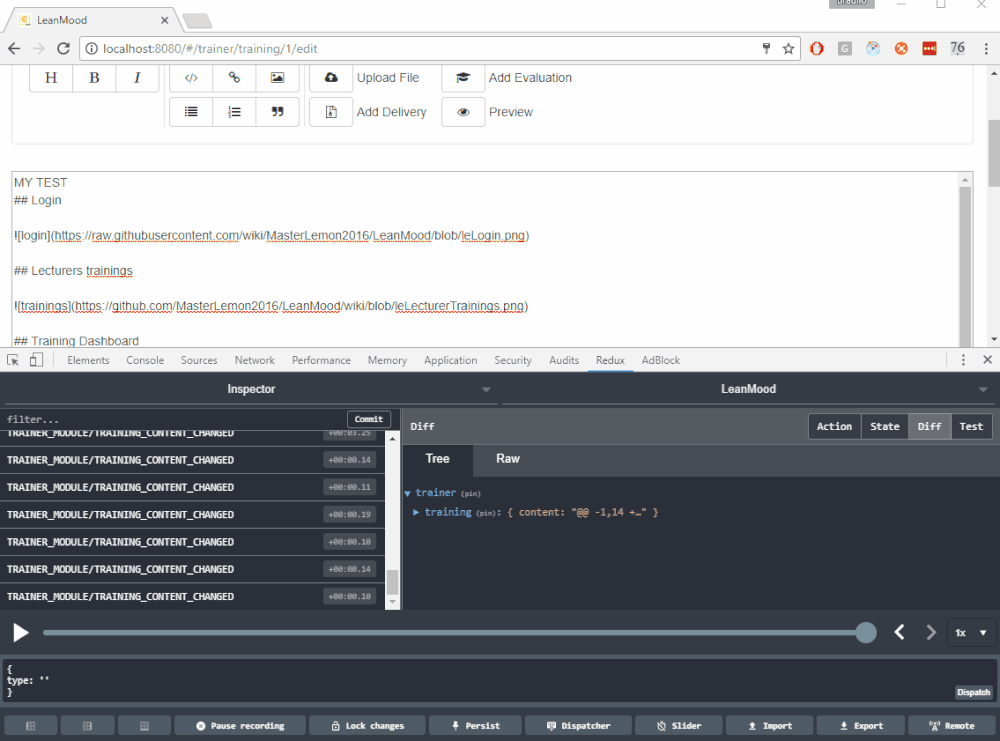Collapse the trainer node in the Diff tree
1000x741 pixels.
[x=408, y=492]
